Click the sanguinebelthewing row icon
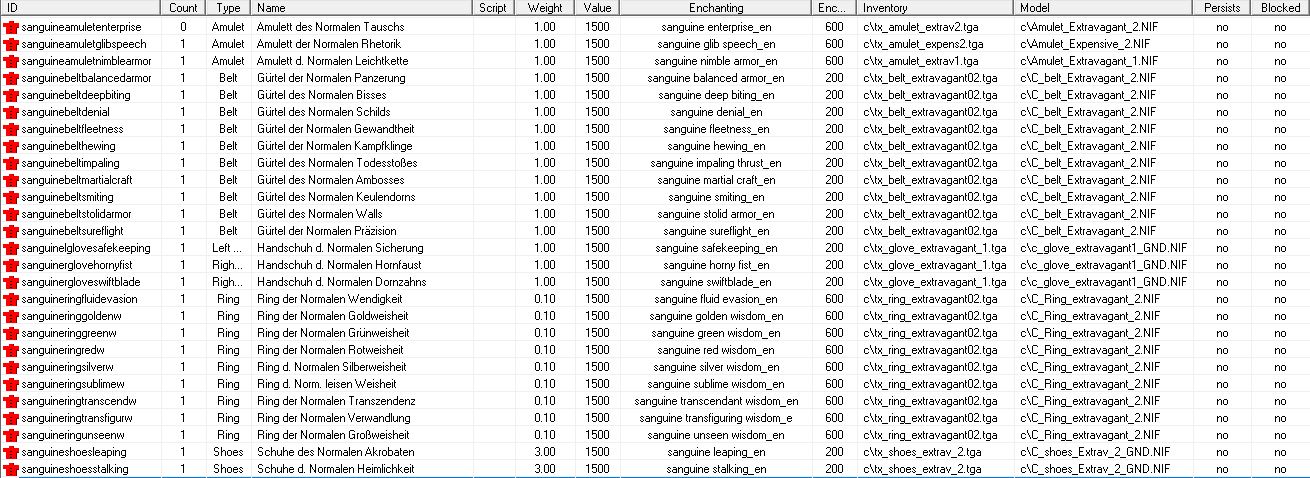Image resolution: width=1310 pixels, height=478 pixels. pyautogui.click(x=11, y=146)
